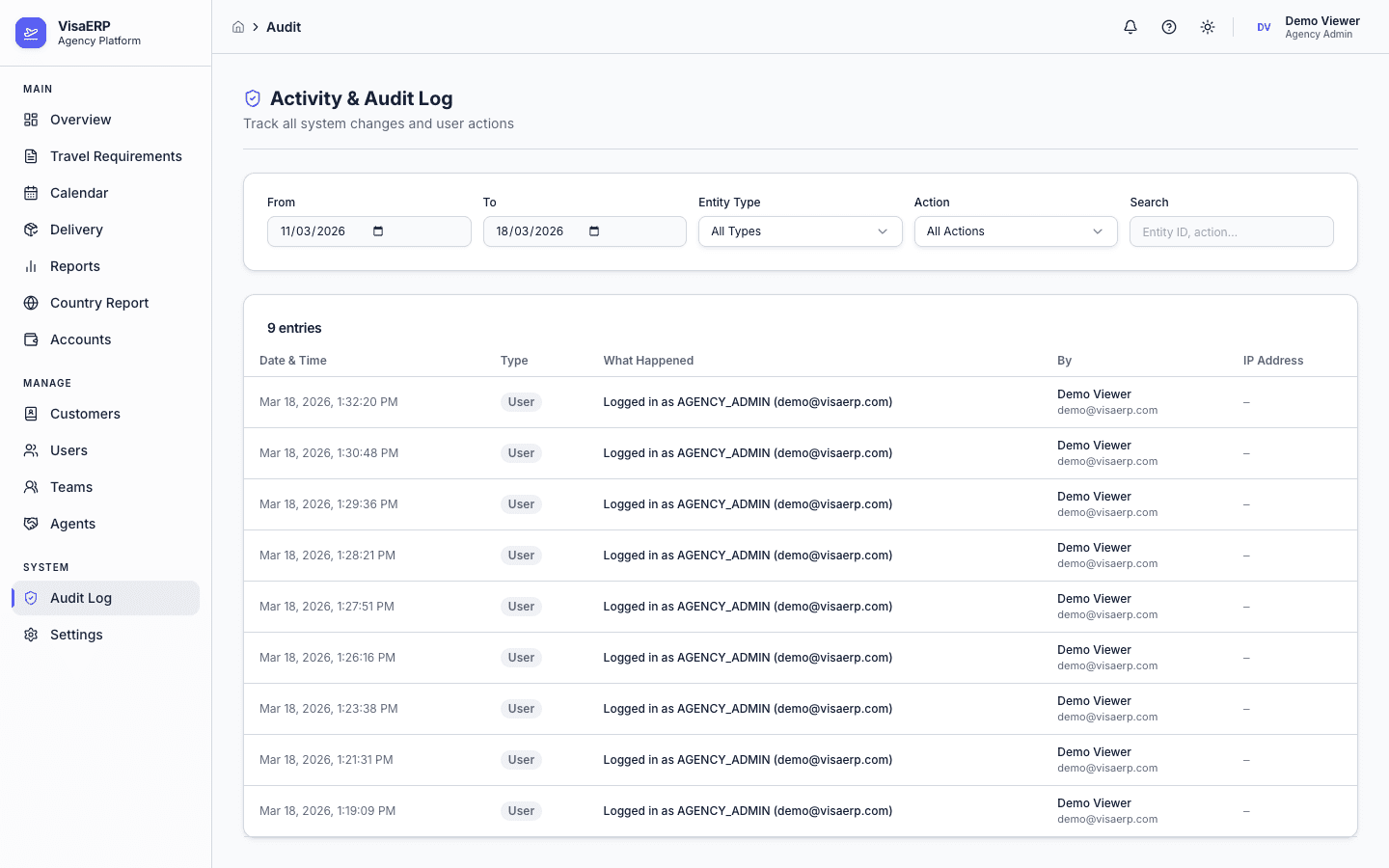Expand the Action filter dropdown

click(1015, 231)
